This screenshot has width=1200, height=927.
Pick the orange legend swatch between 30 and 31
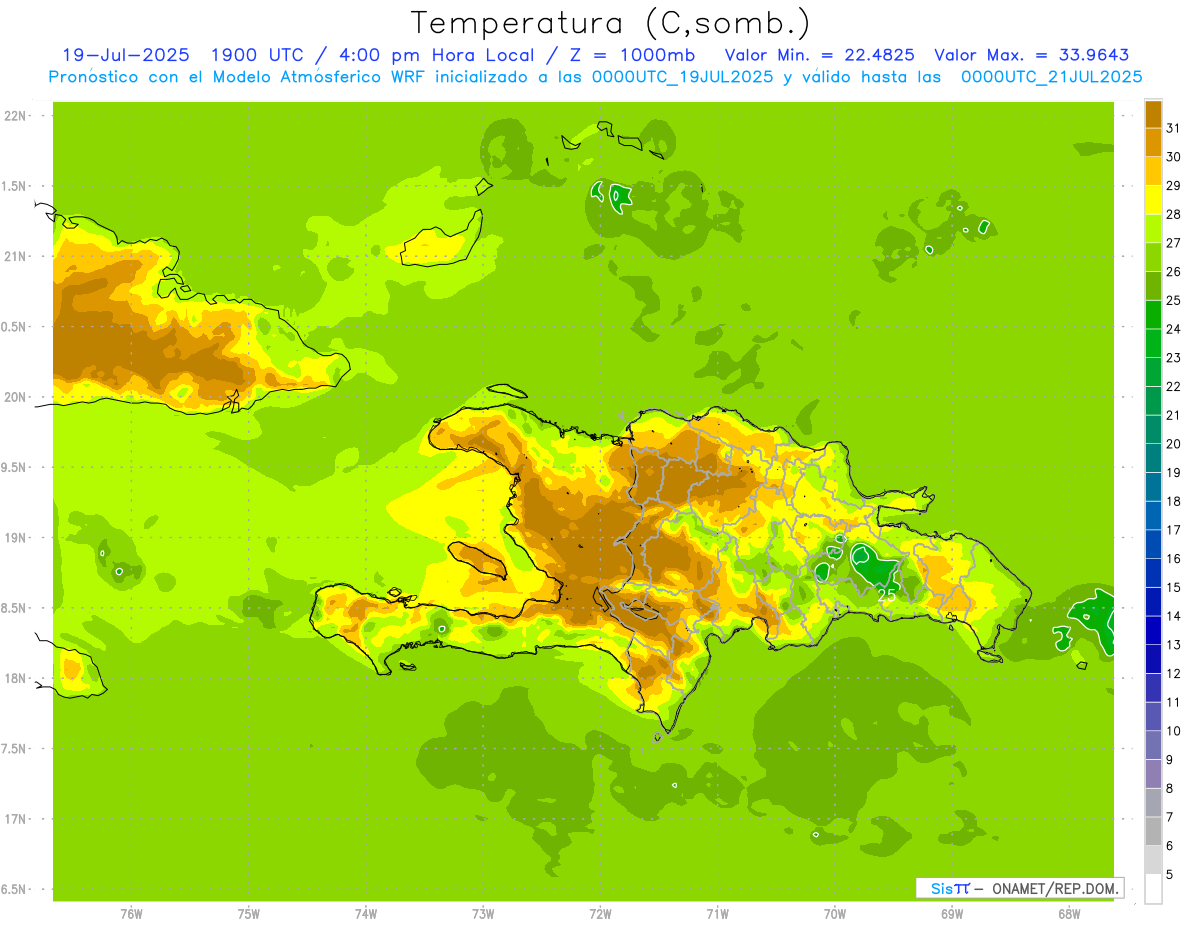click(x=1153, y=142)
